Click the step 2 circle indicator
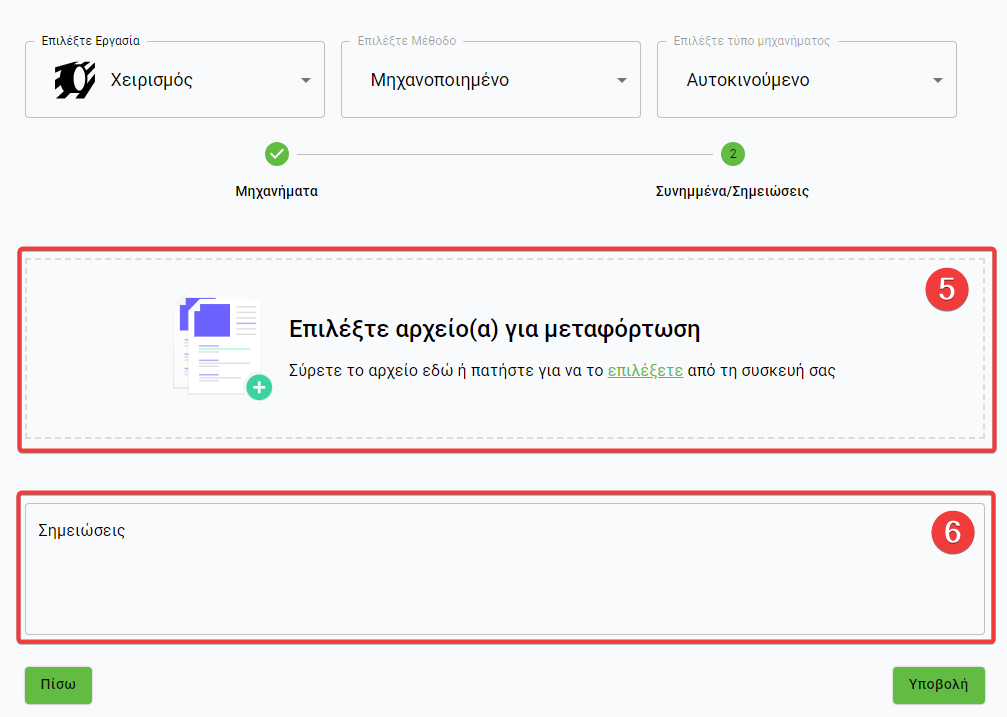 coord(732,154)
